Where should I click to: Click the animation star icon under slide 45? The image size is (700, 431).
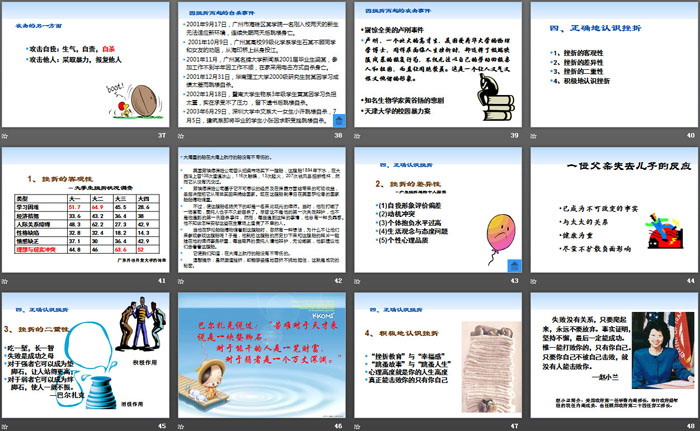coord(5,427)
